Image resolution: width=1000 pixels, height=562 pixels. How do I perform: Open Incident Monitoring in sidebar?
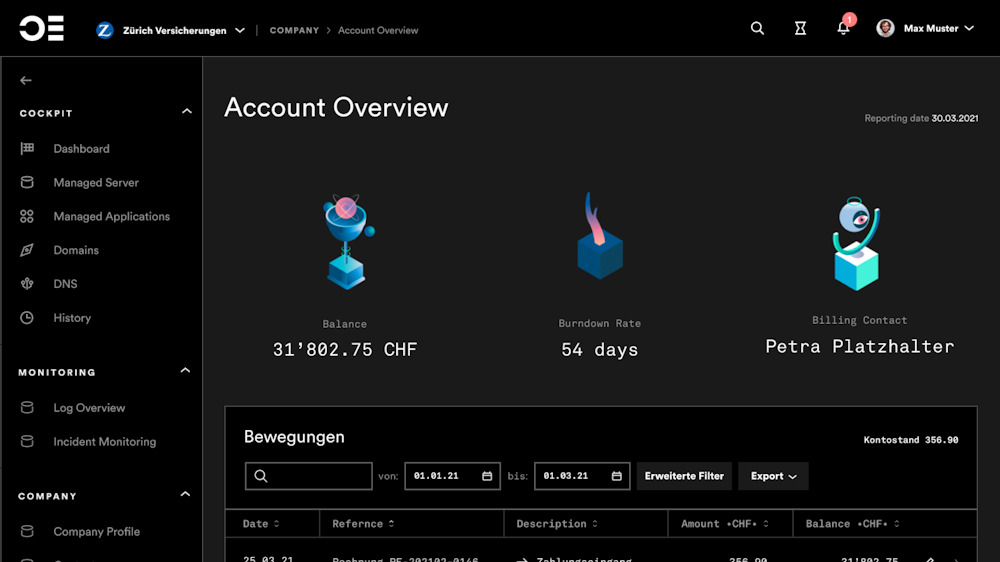click(x=104, y=442)
